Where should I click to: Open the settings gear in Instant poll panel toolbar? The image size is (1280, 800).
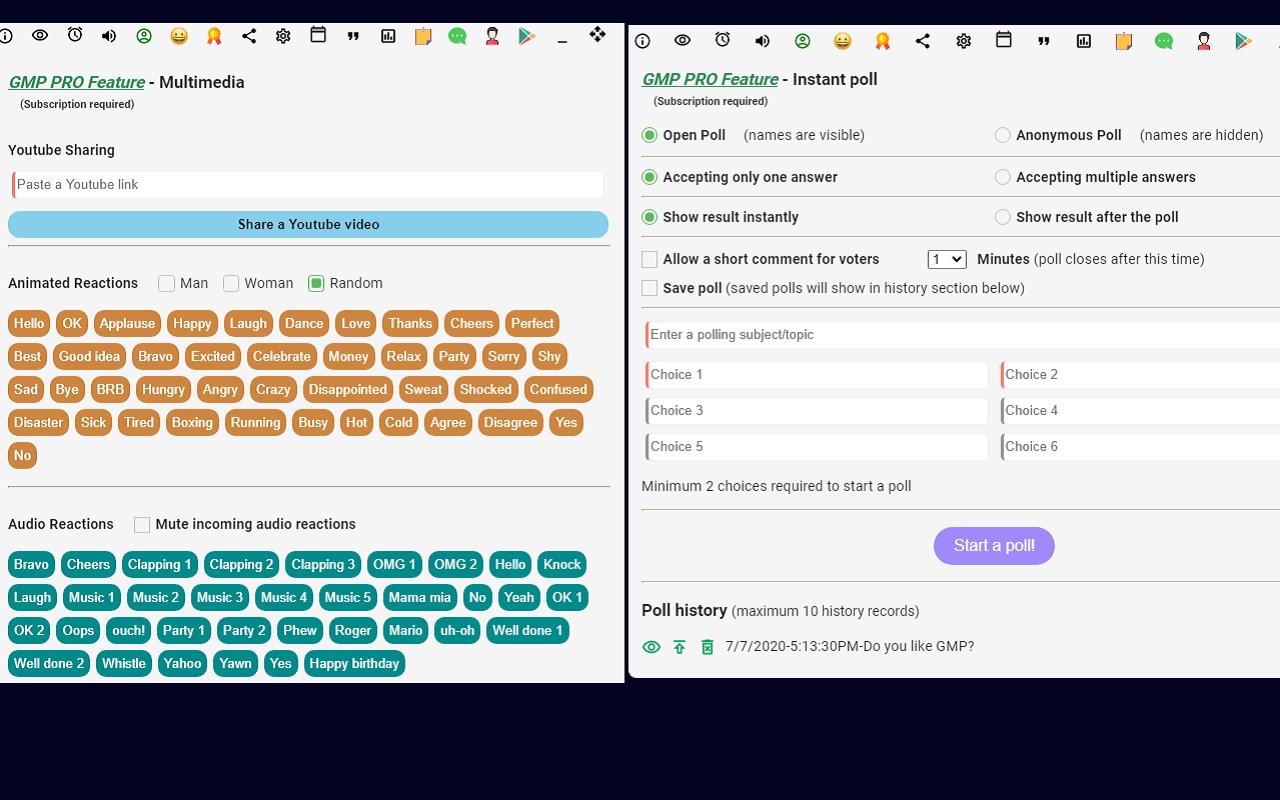coord(963,41)
